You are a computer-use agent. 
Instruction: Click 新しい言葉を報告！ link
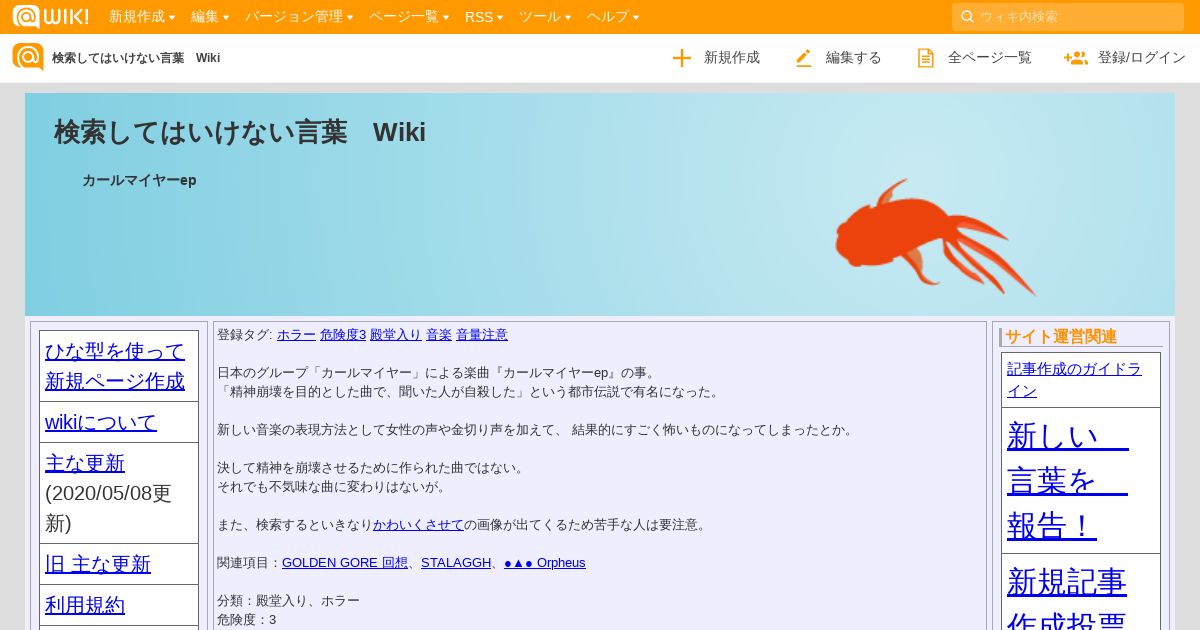click(1068, 481)
